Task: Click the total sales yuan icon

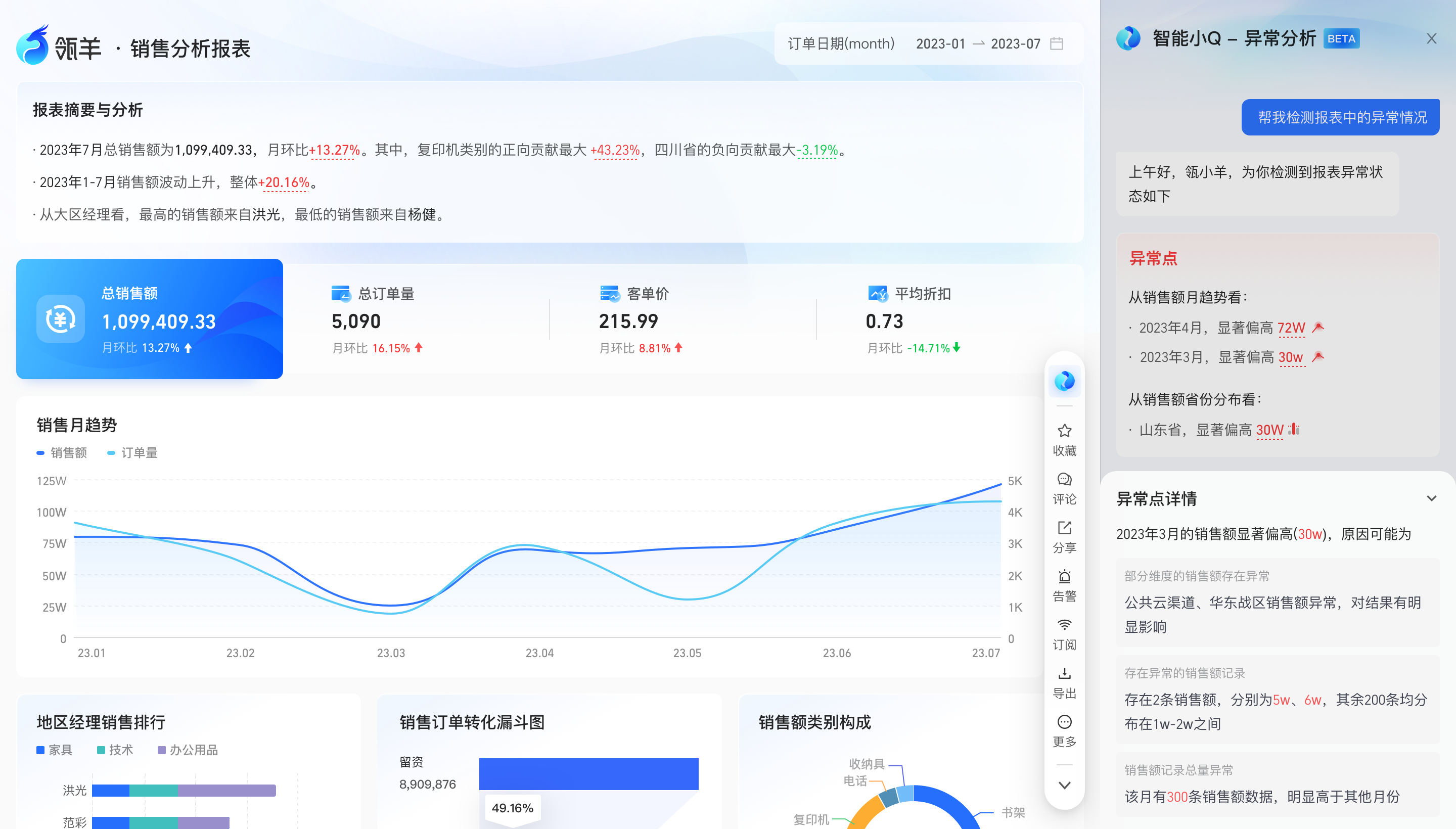Action: tap(61, 319)
